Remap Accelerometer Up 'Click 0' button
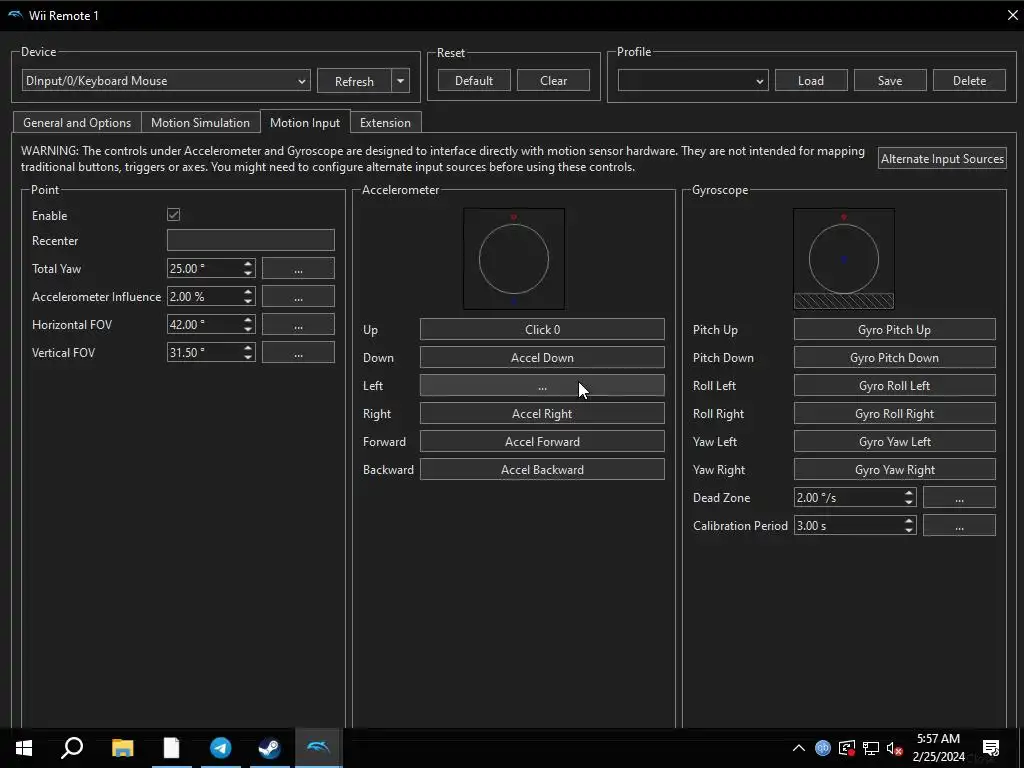1024x768 pixels. [542, 330]
